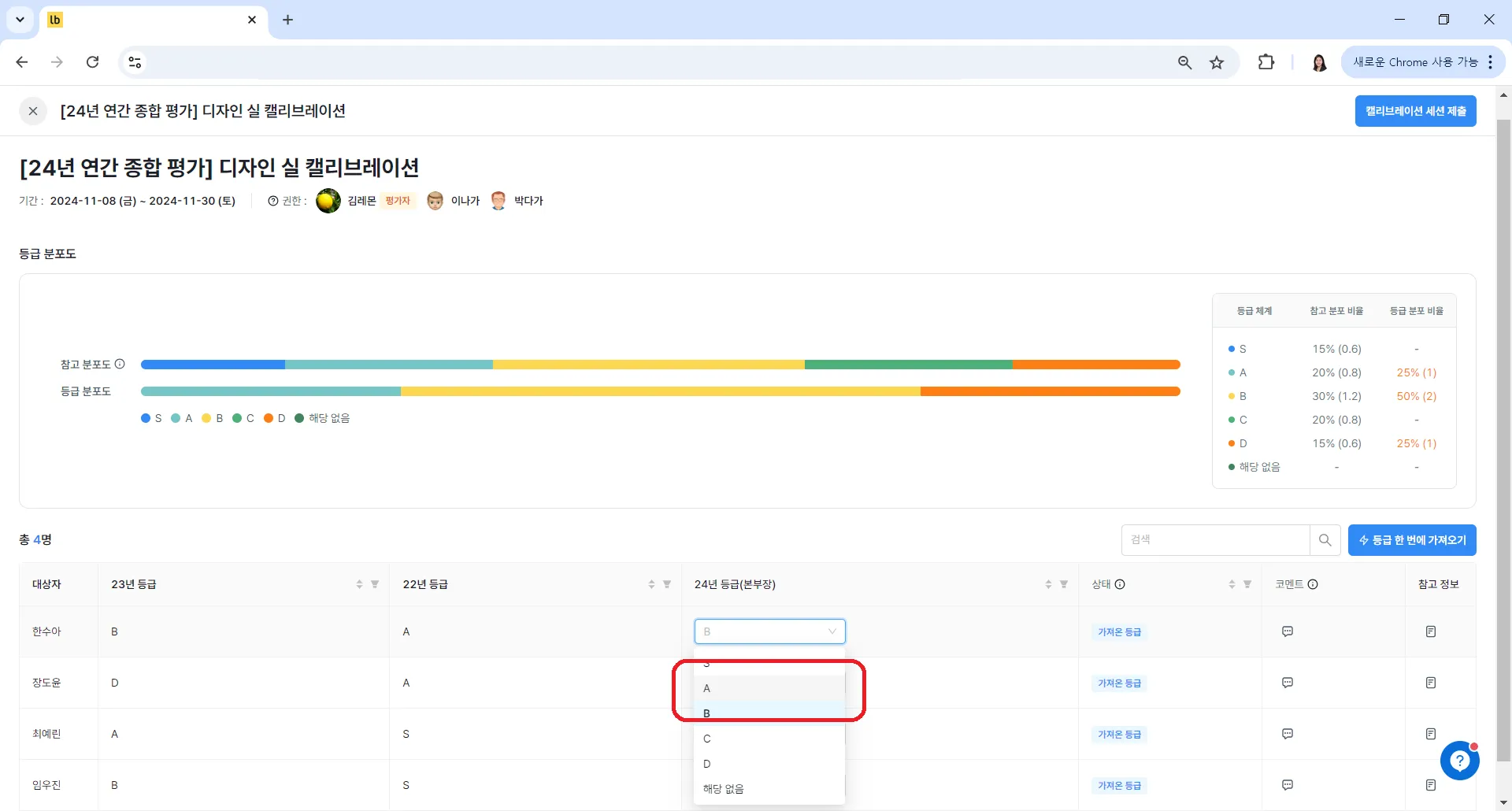Open reference info document icon for 장도윤
Screen dimensions: 1512x811
1431,683
